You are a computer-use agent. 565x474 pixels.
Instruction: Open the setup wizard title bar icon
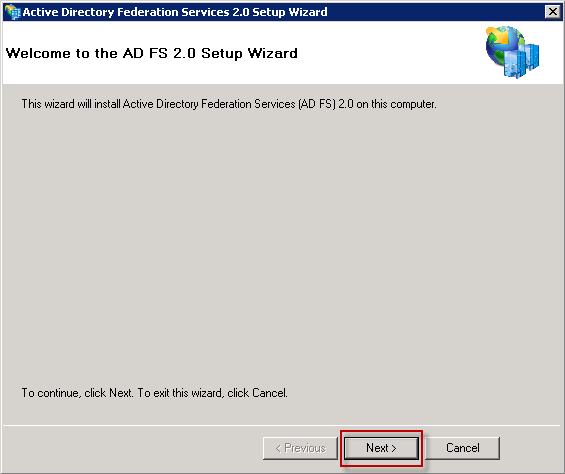(12, 12)
